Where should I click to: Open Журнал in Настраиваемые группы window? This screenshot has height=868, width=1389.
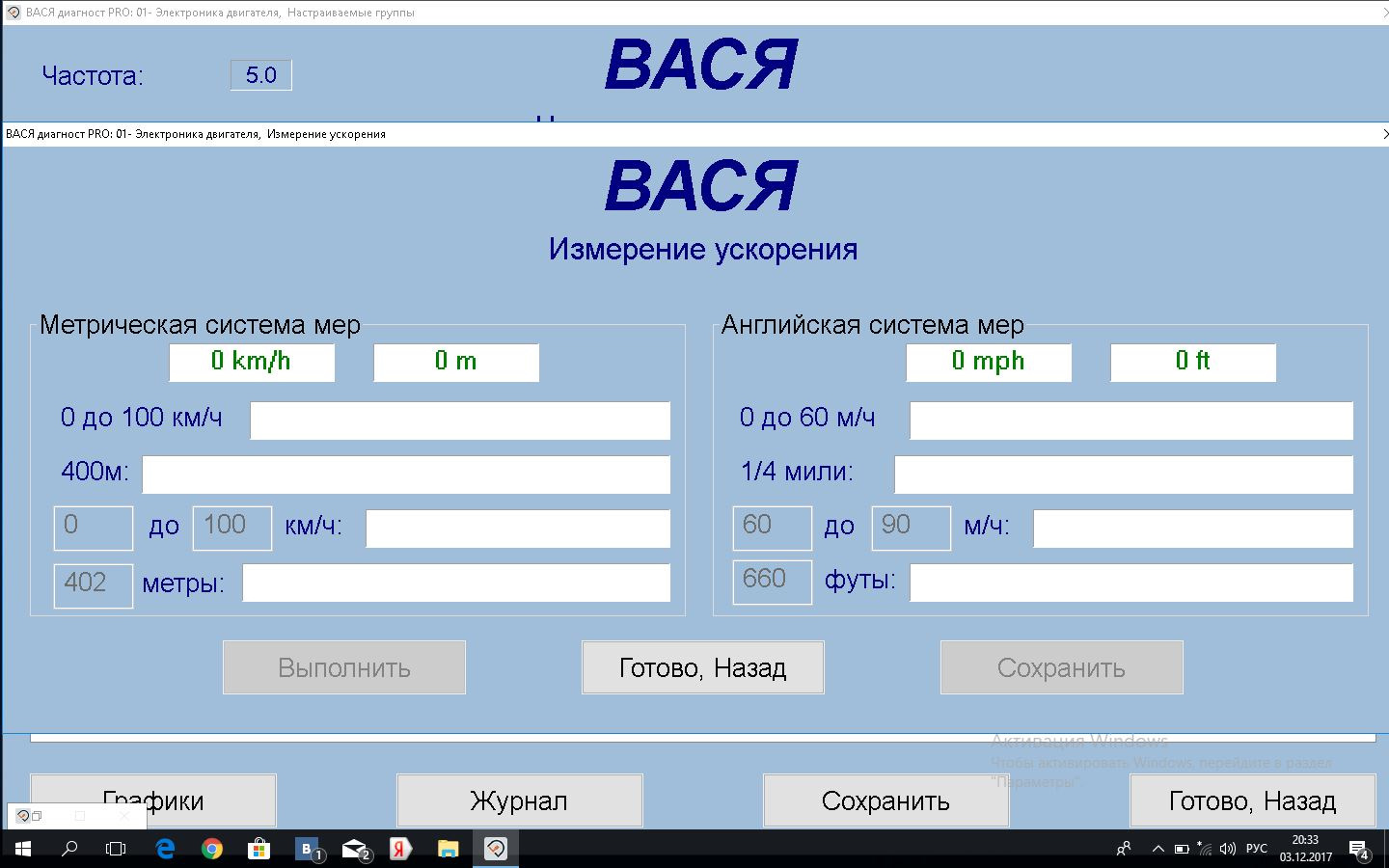520,800
